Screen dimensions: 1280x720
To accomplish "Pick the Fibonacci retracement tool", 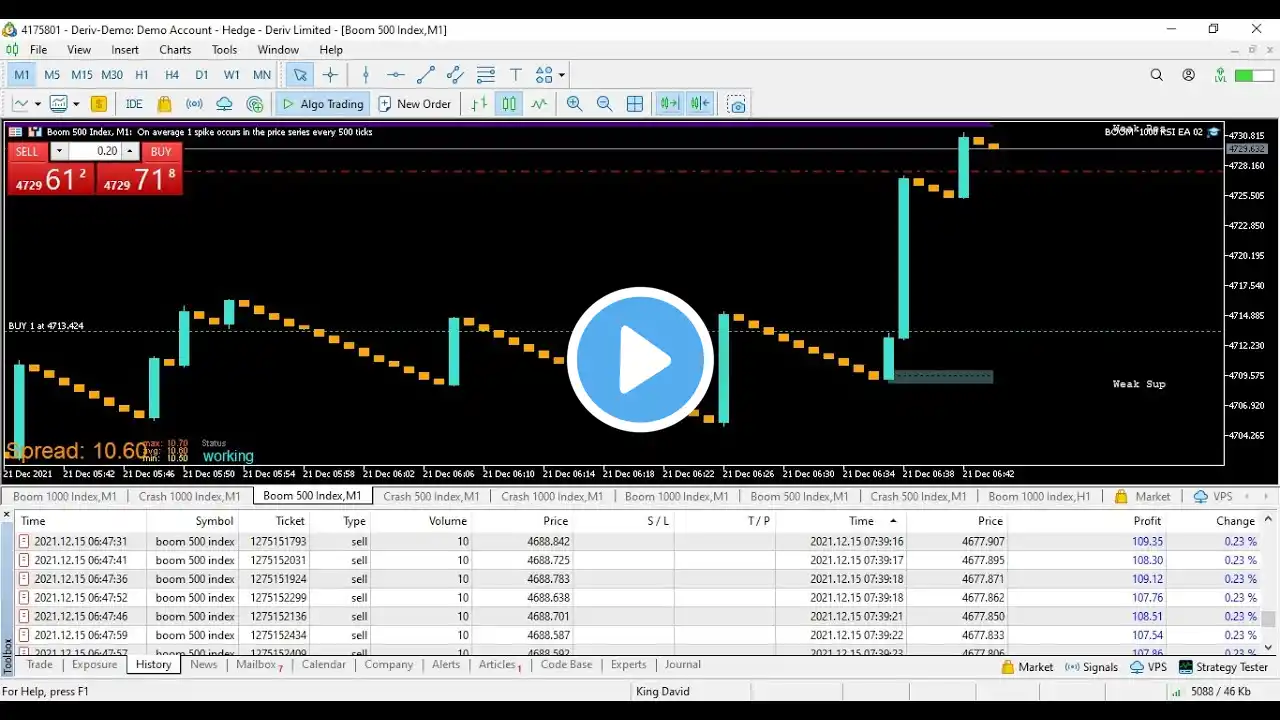I will [x=486, y=75].
